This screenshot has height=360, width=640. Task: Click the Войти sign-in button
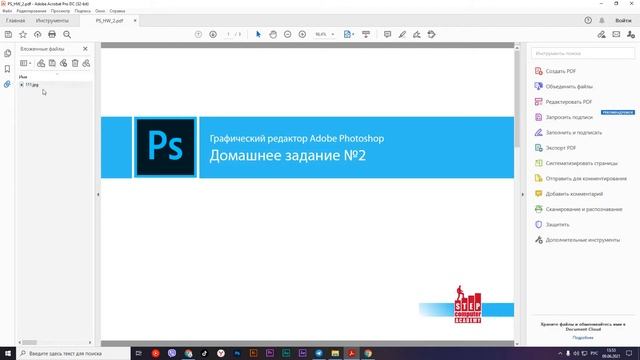coord(623,20)
